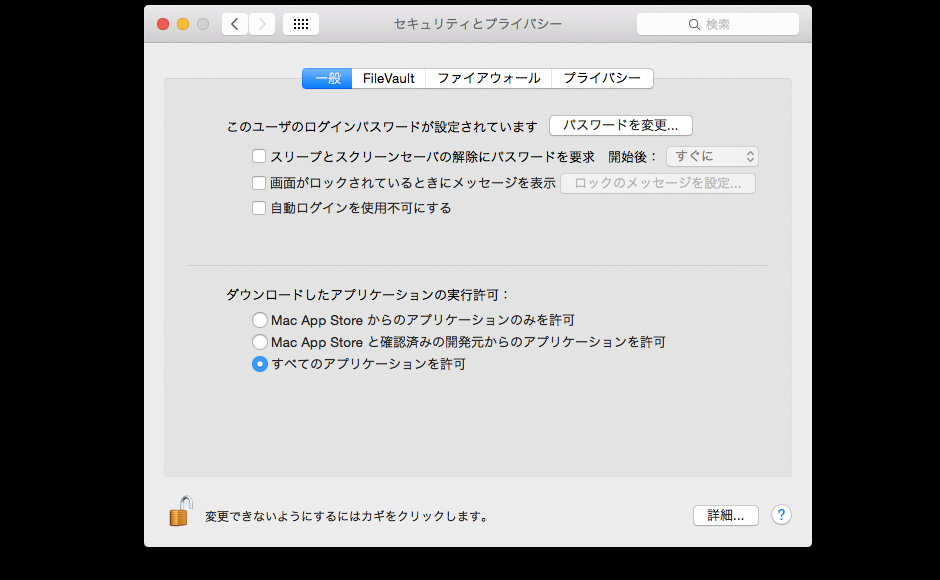The width and height of the screenshot is (940, 580).
Task: Click the magnifier icon in search field
Action: [694, 25]
